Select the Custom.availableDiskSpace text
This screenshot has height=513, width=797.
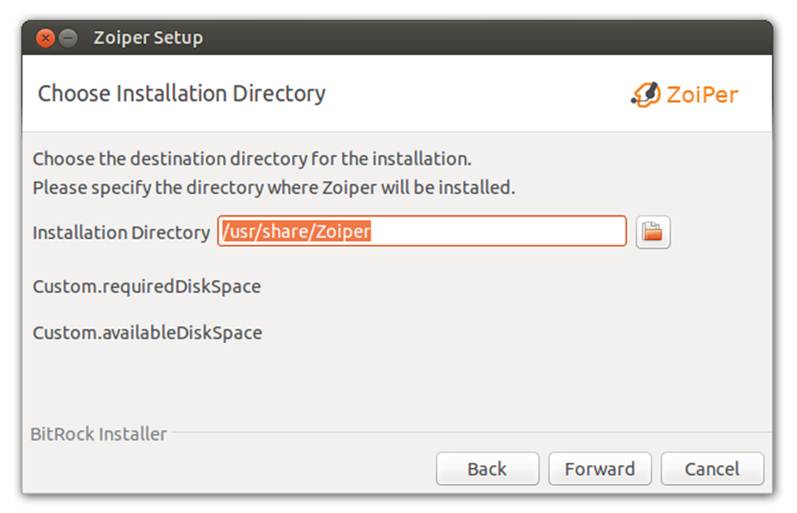[x=147, y=333]
